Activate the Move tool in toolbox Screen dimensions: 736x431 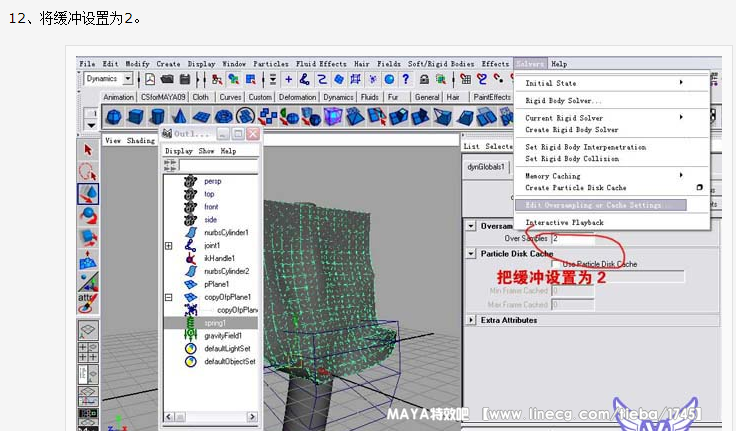[x=88, y=193]
